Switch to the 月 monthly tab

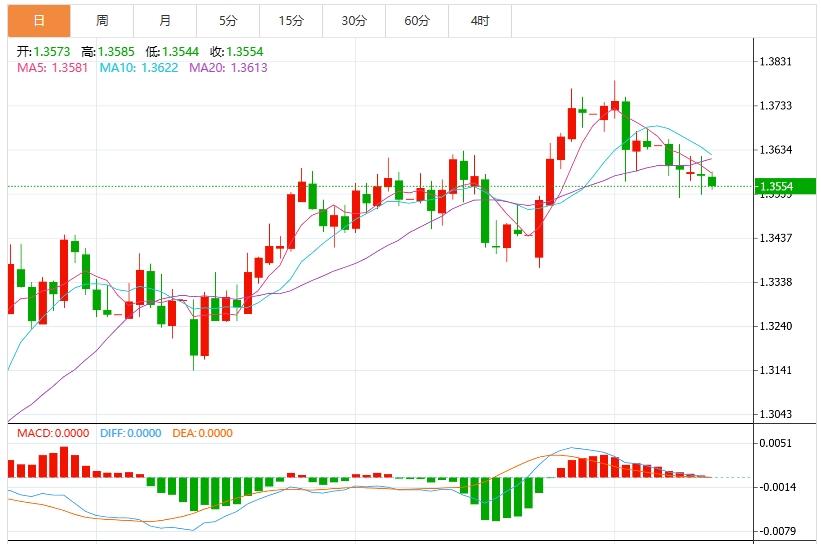point(165,21)
